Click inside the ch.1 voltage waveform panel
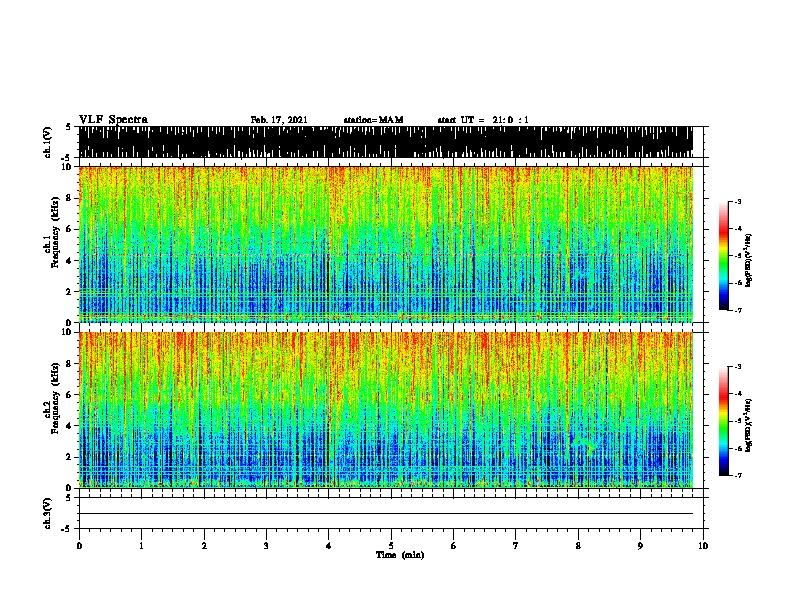792x612 pixels. (x=385, y=142)
